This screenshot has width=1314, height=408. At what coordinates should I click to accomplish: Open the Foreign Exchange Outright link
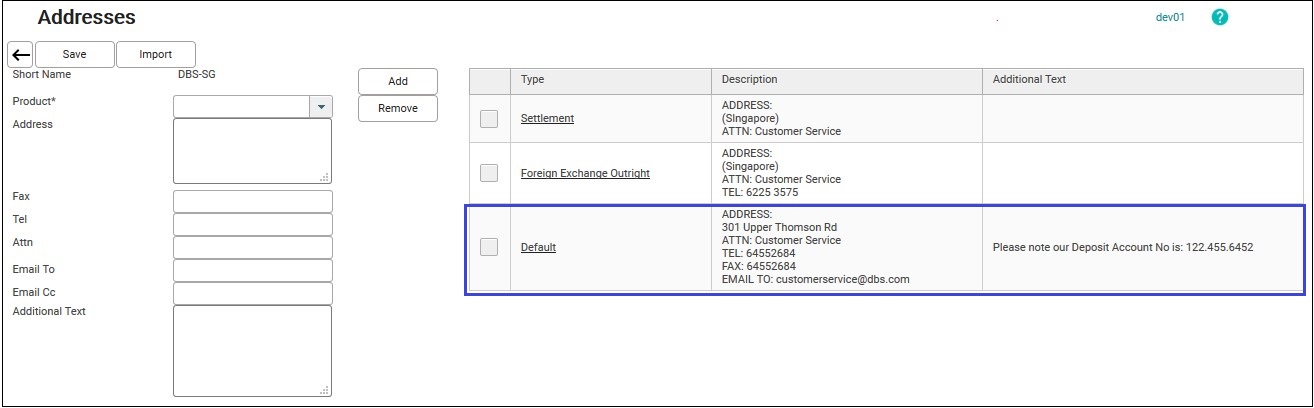click(x=585, y=173)
